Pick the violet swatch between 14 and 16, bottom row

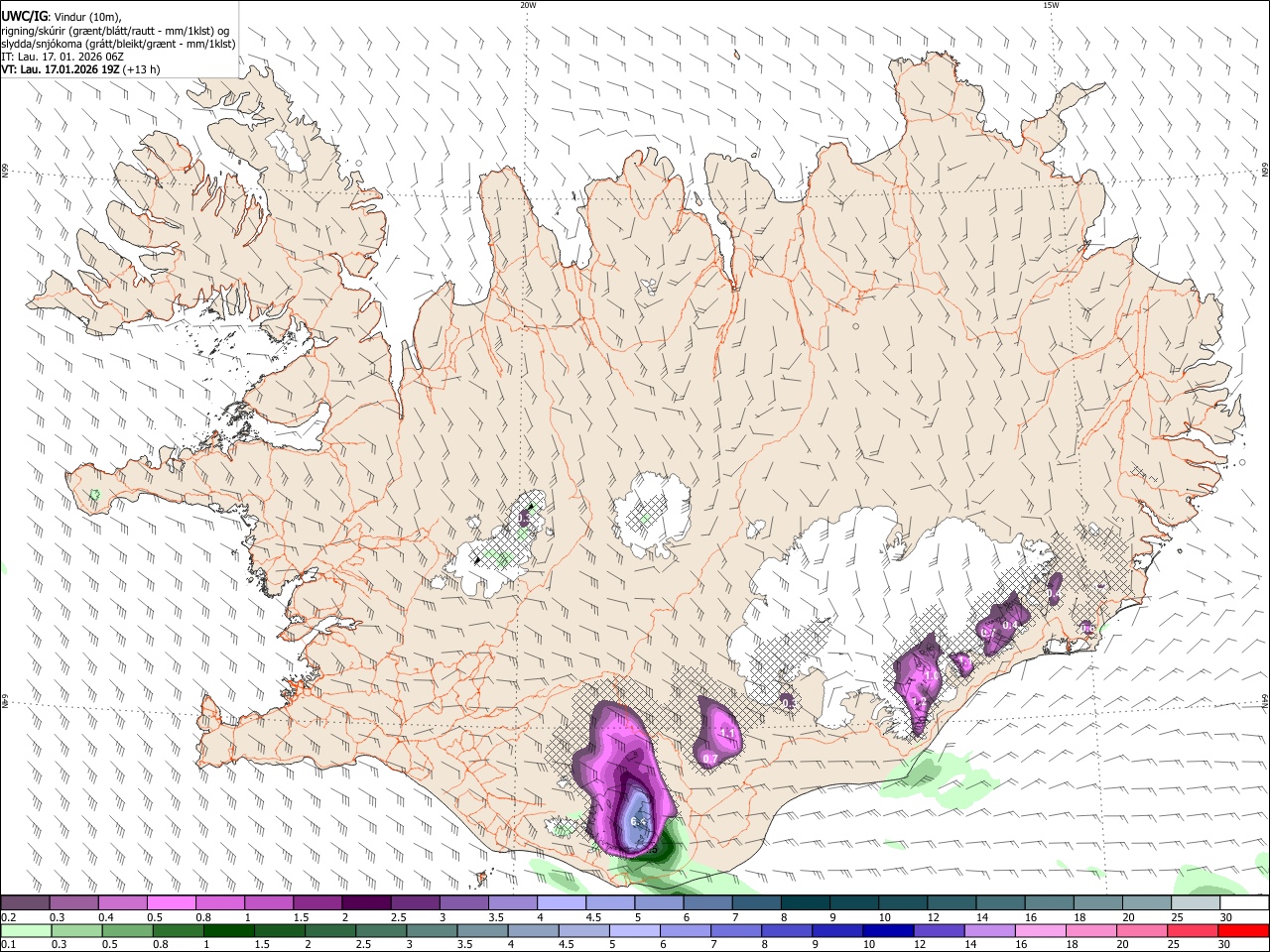(988, 931)
